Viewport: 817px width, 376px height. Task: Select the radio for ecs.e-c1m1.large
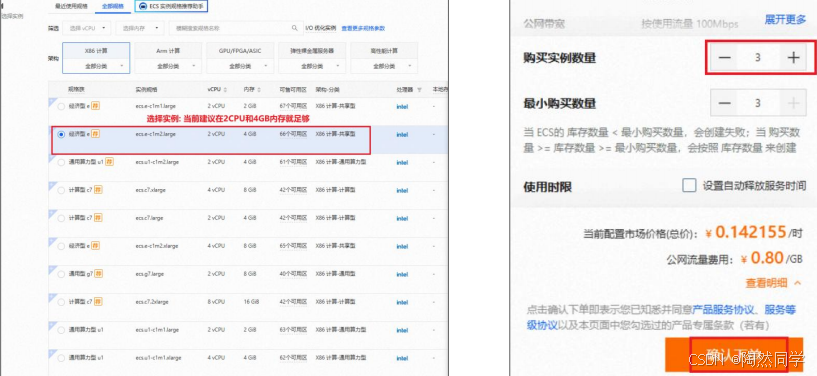click(x=61, y=106)
